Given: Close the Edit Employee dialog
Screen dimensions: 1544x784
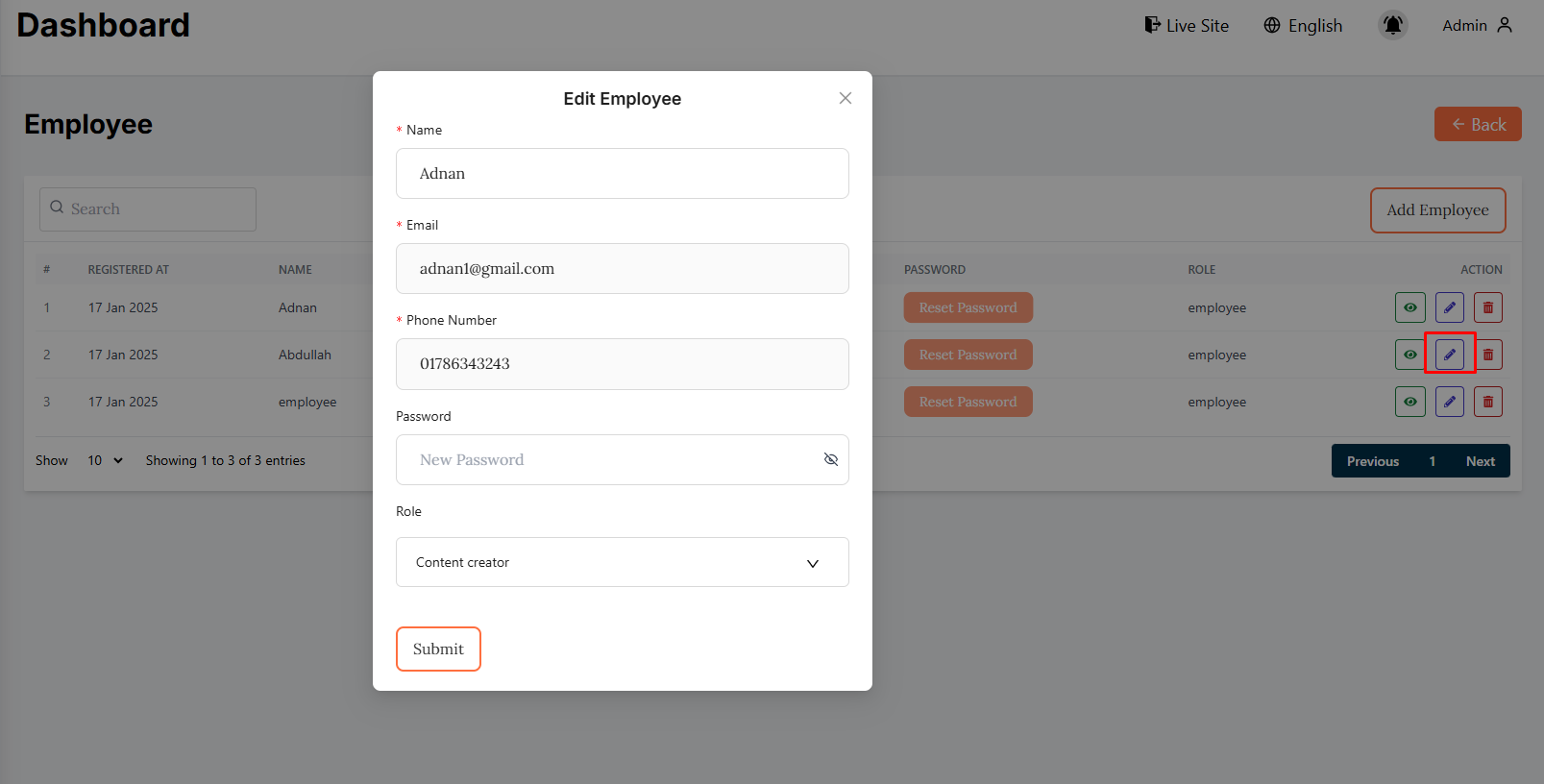Looking at the screenshot, I should [x=845, y=98].
